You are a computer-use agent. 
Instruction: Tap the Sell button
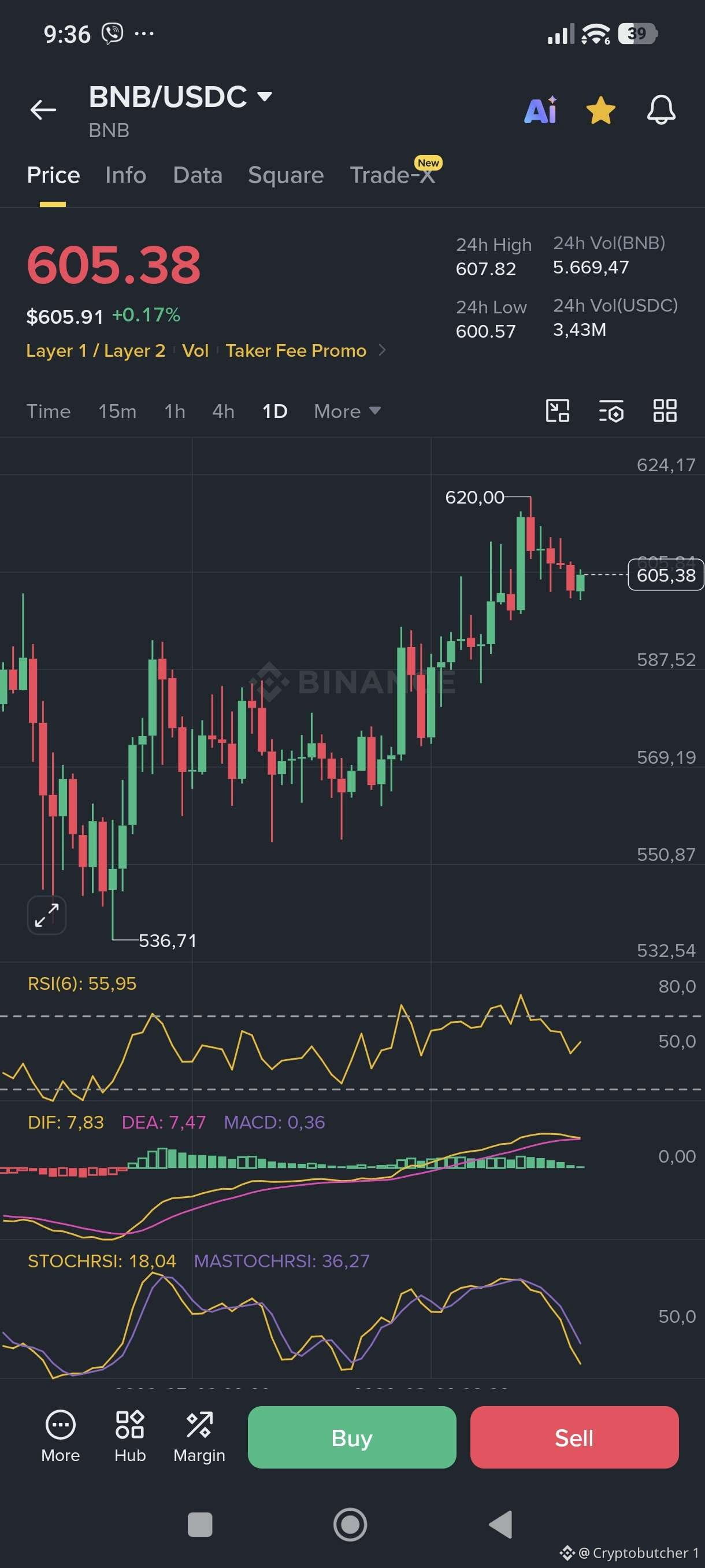(x=574, y=1438)
